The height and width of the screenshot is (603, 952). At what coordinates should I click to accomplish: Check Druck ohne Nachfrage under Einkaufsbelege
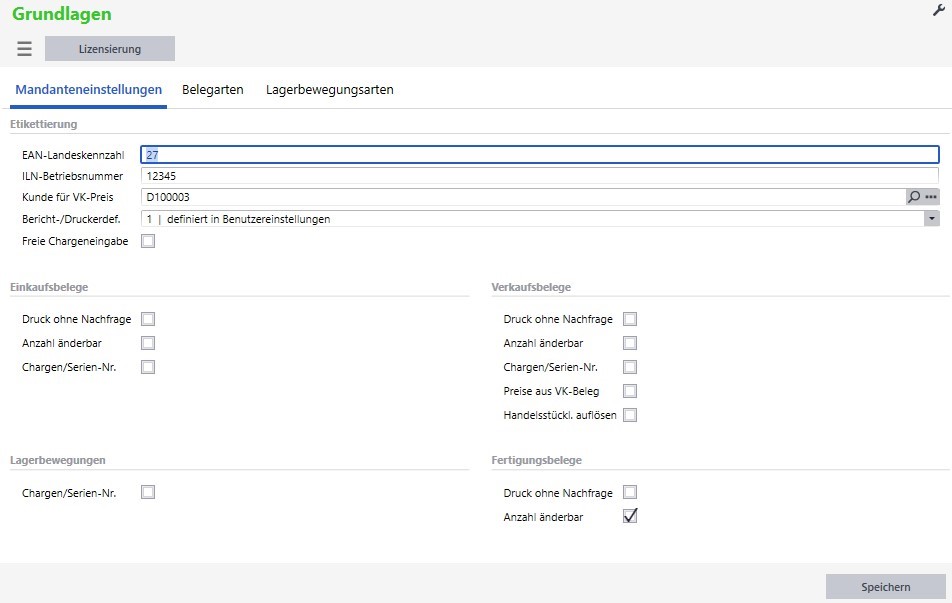click(x=148, y=319)
